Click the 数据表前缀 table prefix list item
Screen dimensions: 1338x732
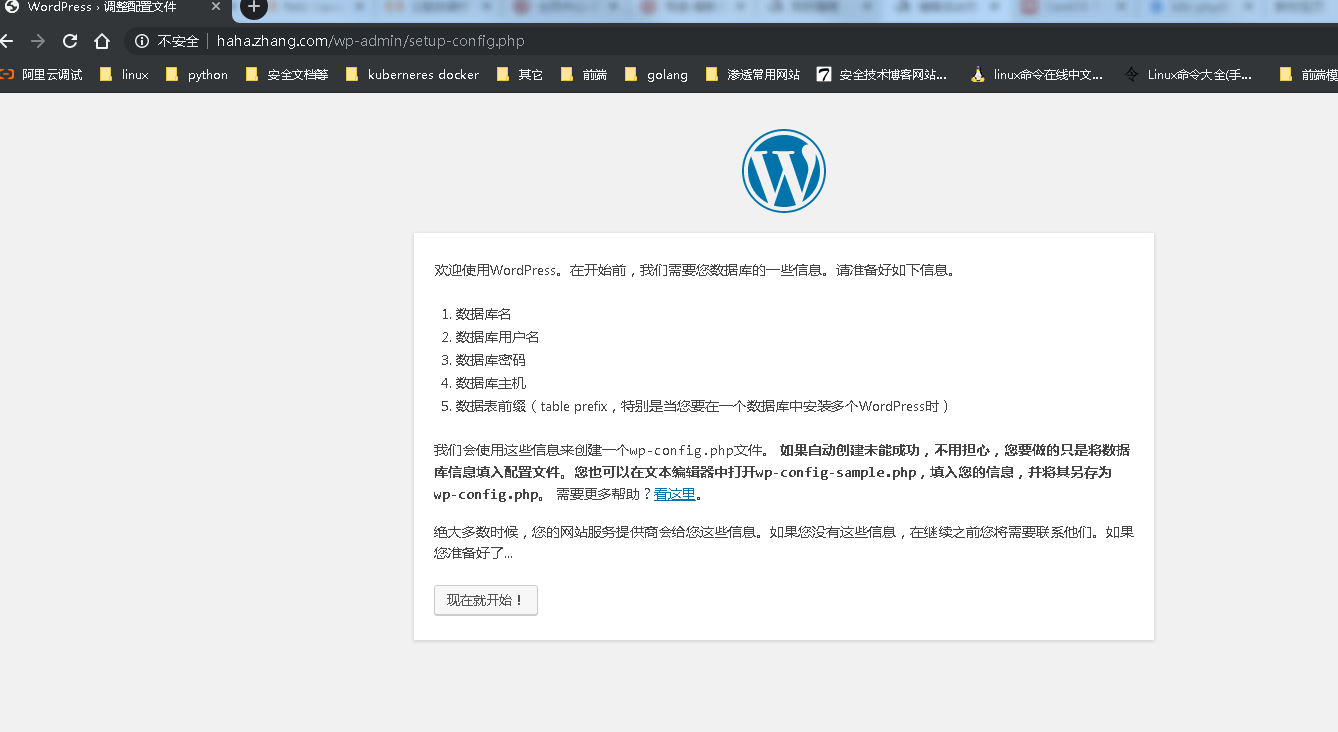pos(703,406)
